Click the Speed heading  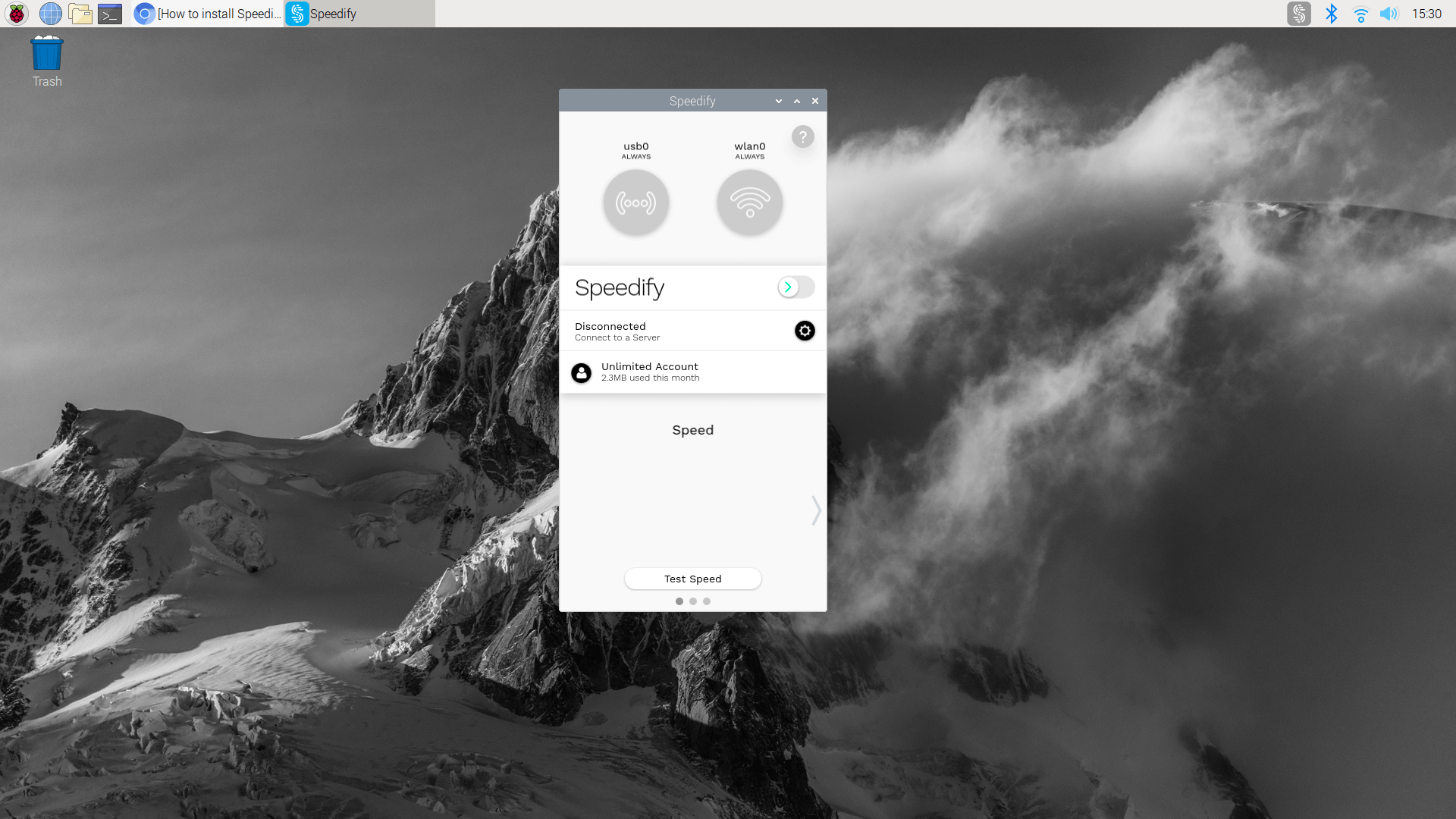(x=693, y=430)
